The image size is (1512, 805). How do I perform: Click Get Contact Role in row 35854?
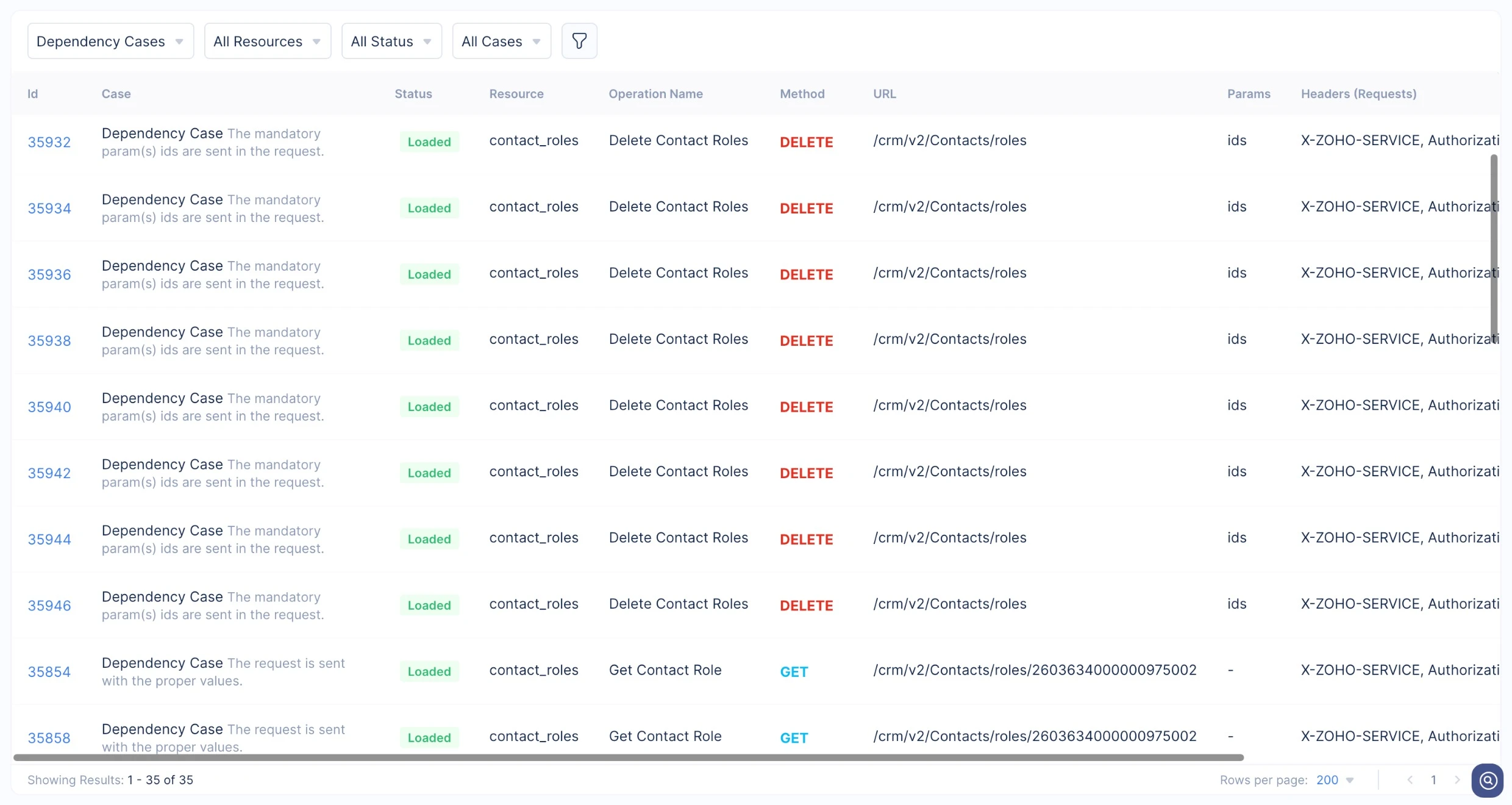click(665, 670)
